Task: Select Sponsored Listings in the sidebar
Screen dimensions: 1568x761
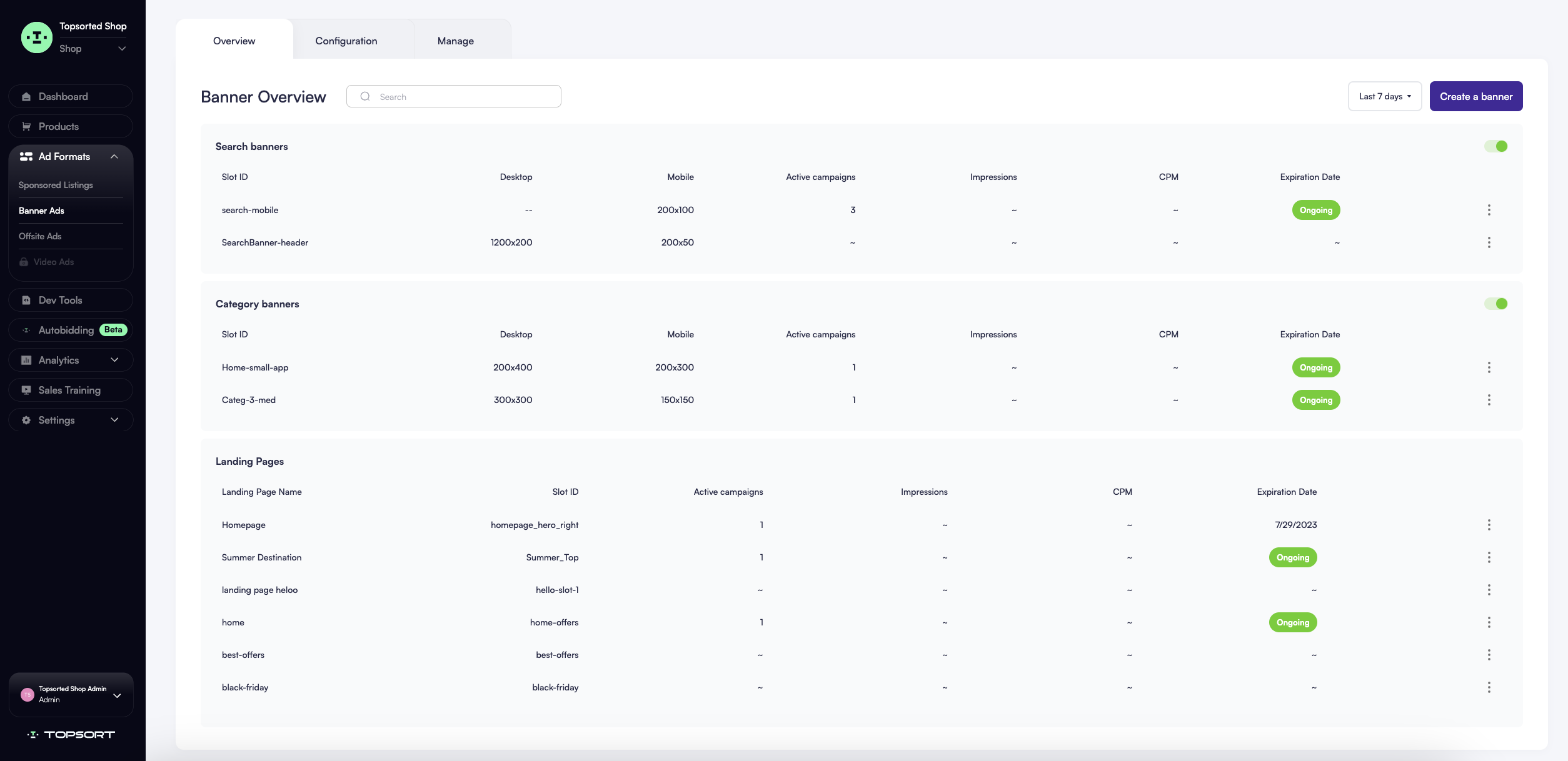Action: pos(55,185)
